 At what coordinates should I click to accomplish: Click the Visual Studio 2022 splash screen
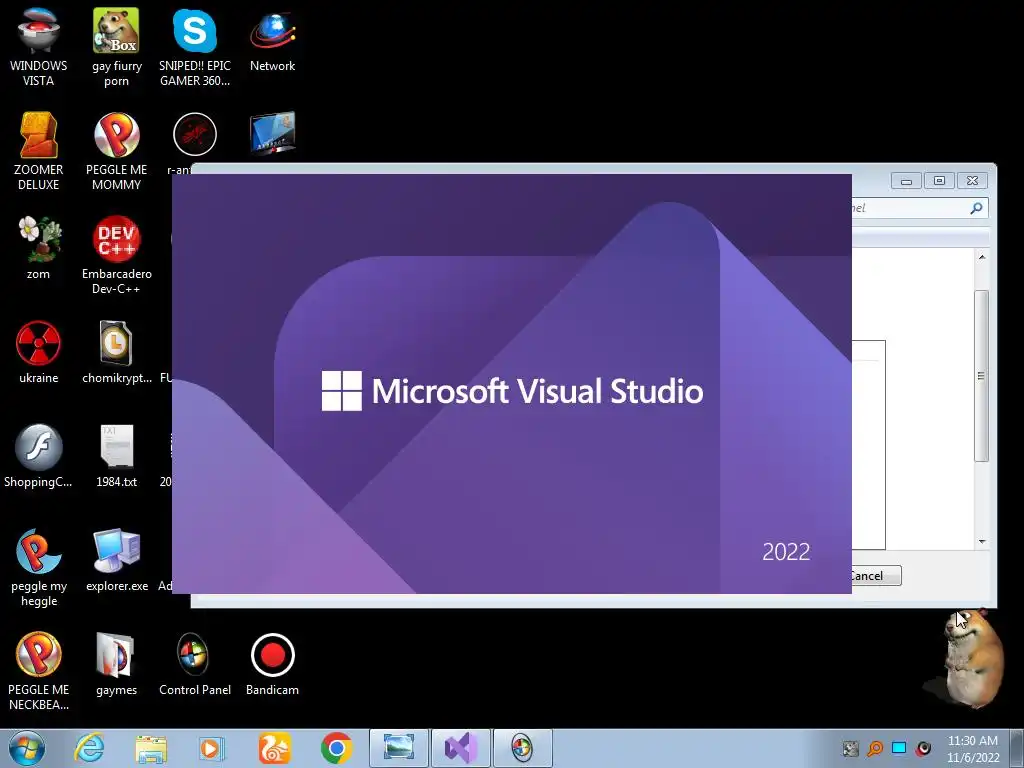(512, 384)
